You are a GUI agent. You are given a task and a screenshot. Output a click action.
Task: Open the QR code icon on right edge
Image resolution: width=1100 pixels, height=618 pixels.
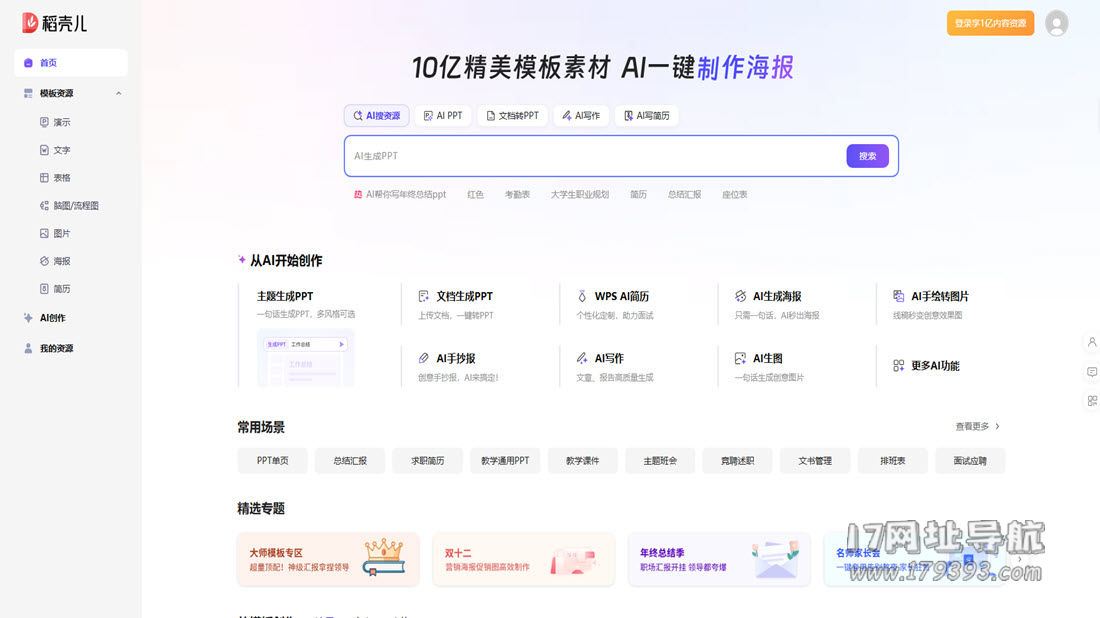point(1091,401)
